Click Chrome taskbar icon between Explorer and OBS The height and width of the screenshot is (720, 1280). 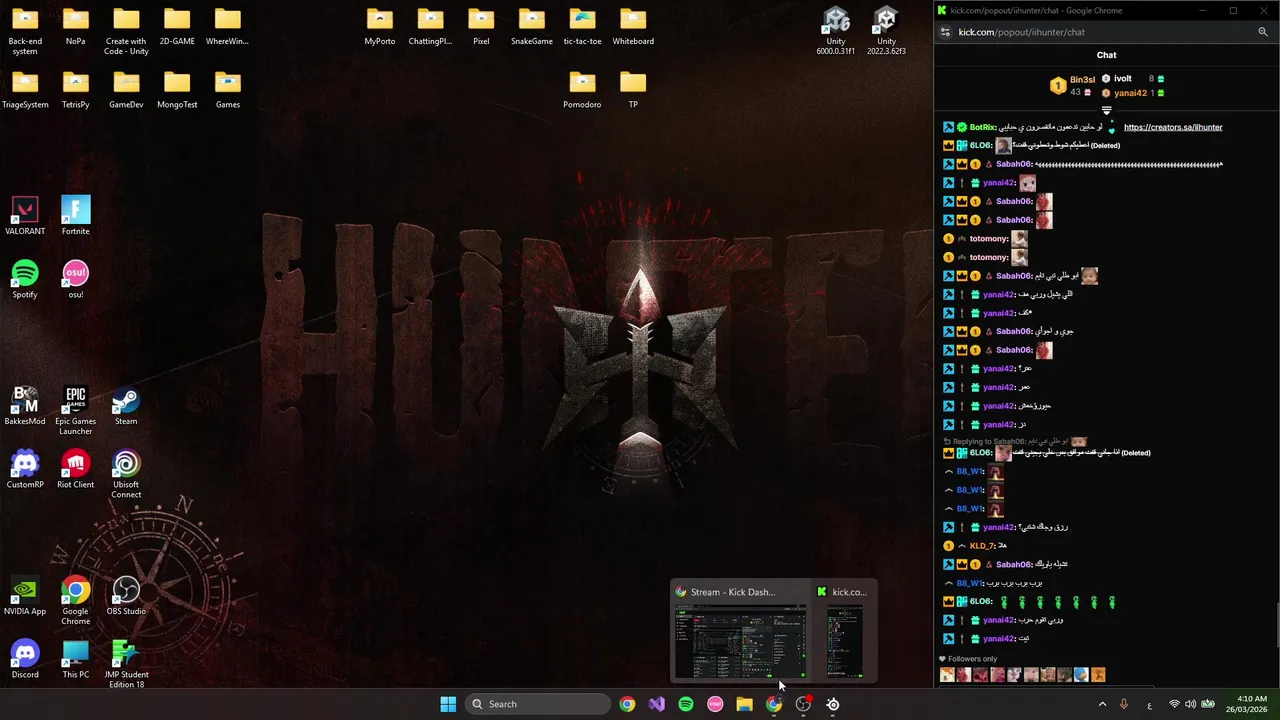[774, 704]
